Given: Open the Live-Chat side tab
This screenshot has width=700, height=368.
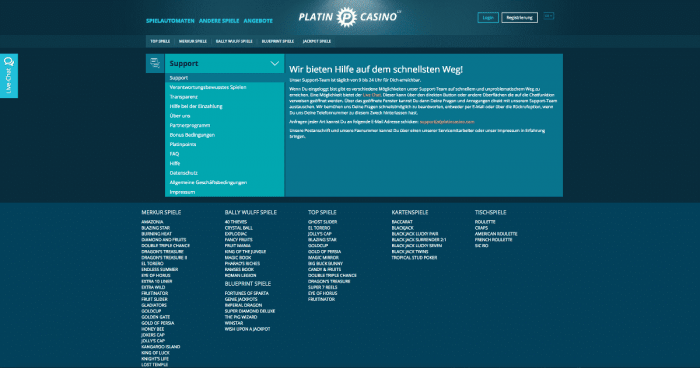Looking at the screenshot, I should point(8,75).
